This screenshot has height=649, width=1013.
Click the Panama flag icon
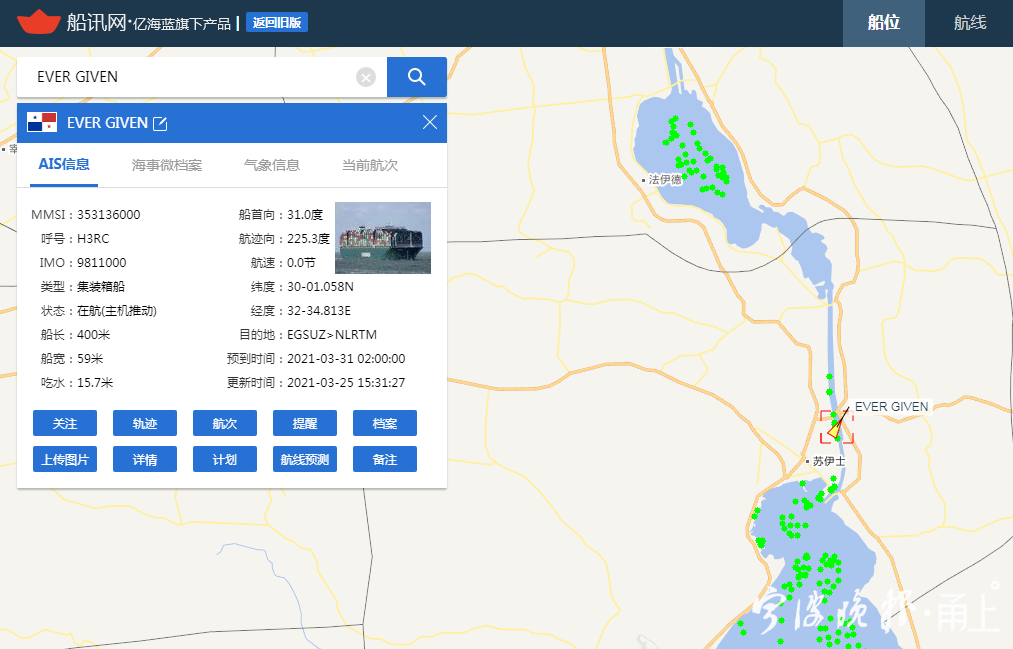(42, 122)
